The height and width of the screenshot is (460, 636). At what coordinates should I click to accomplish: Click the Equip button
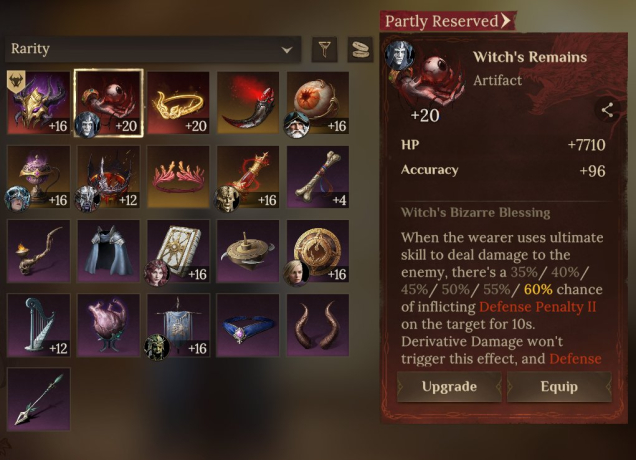(x=559, y=387)
